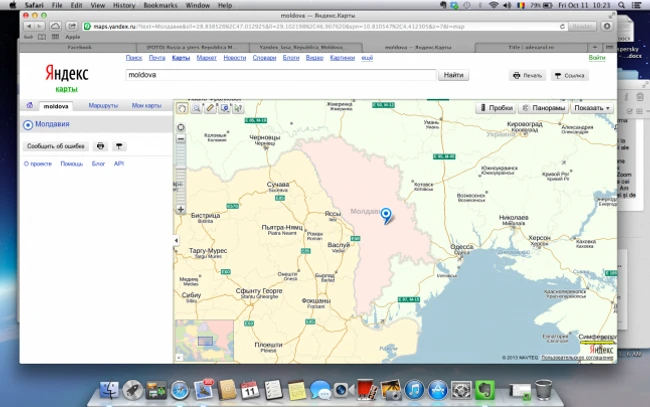Screen dimensions: 650x407
Task: Click the home icon tab in sidebar
Action: [29, 105]
